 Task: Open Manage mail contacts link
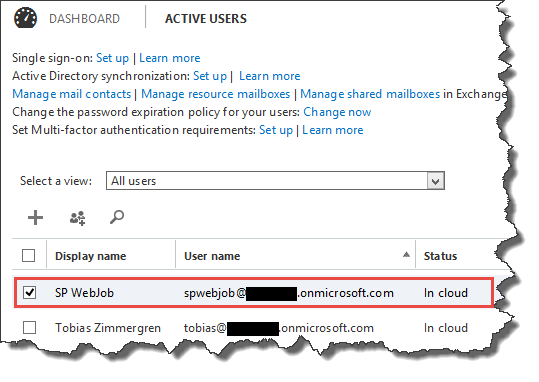[x=72, y=94]
